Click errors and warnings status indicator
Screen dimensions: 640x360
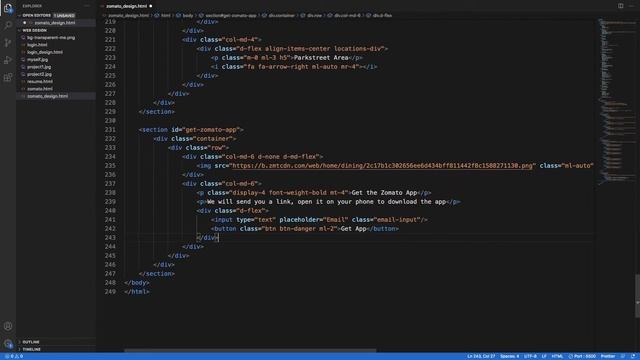pos(13,356)
